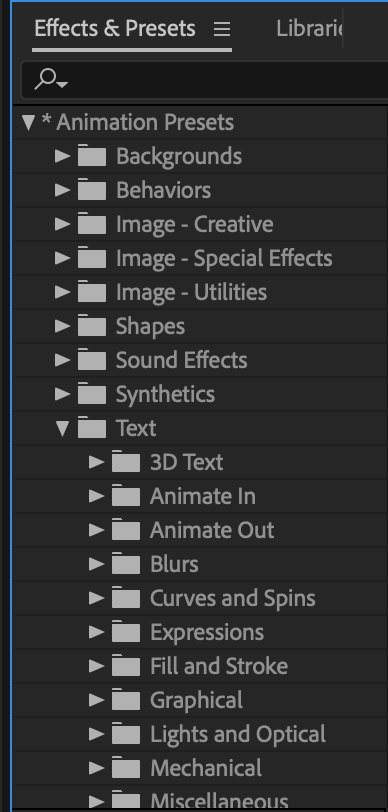Expand the Expressions subfolder arrow
The height and width of the screenshot is (812, 388).
tap(96, 632)
